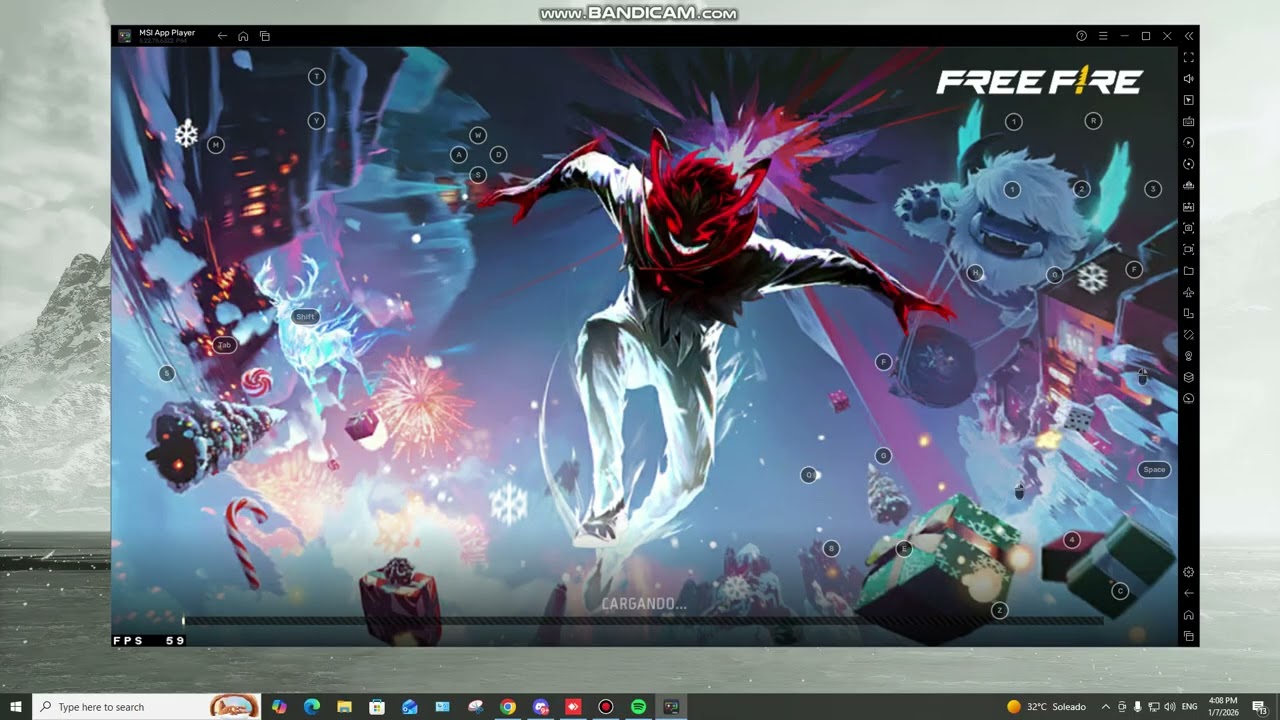The width and height of the screenshot is (1280, 720).
Task: Click the memory trim icon in sidebar
Action: (x=1189, y=186)
